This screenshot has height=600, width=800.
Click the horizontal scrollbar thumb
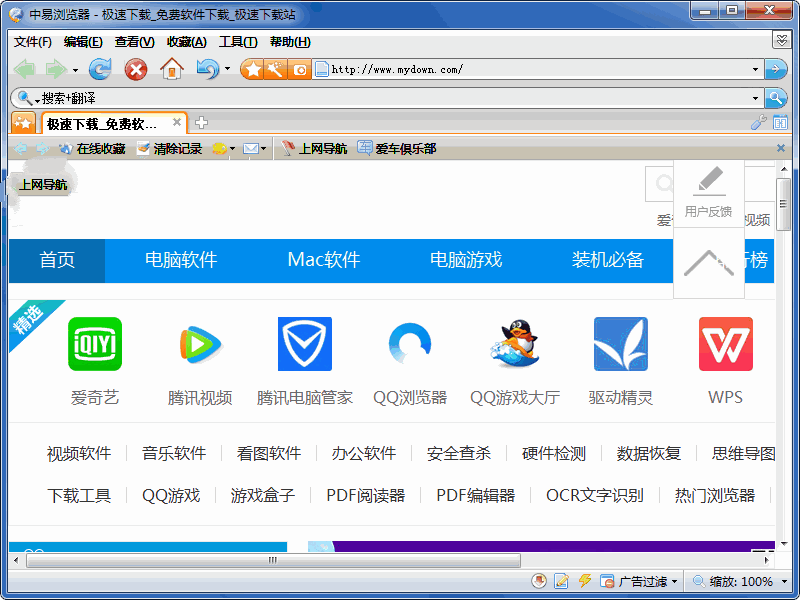click(272, 561)
